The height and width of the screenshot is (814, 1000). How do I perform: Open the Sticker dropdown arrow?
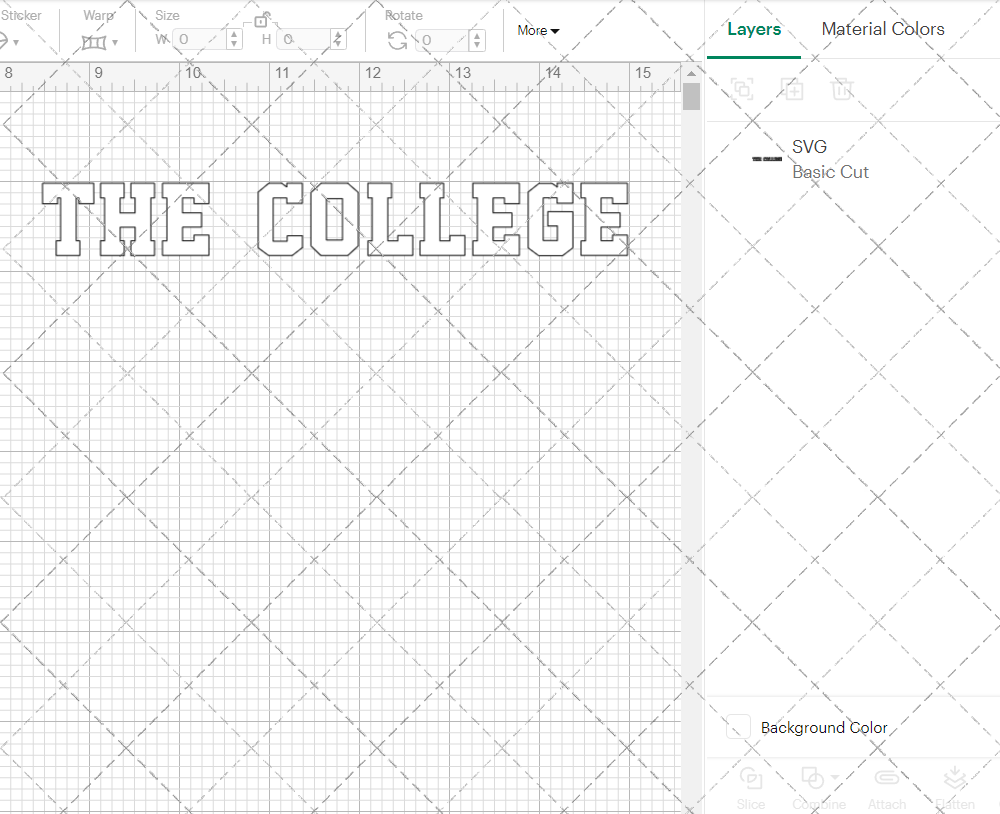[16, 43]
